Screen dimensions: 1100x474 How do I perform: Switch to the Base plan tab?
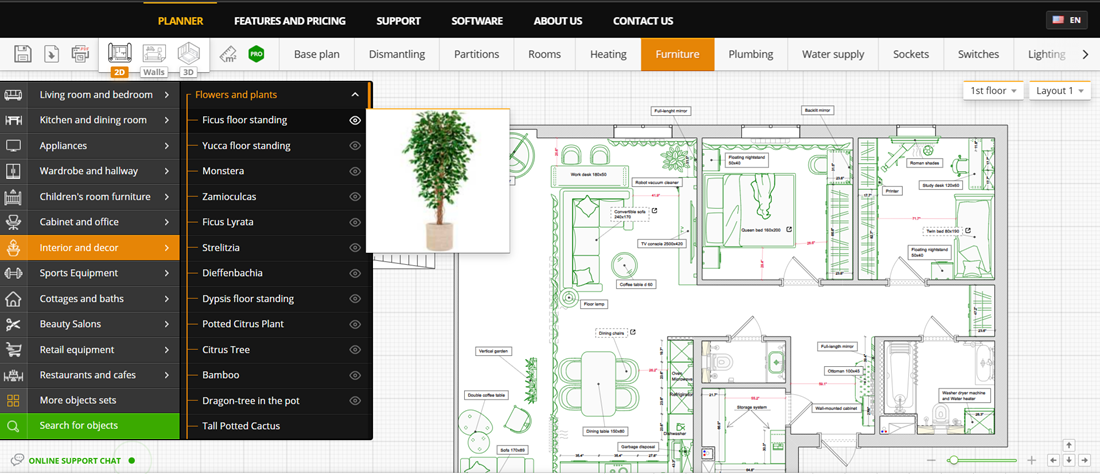316,54
